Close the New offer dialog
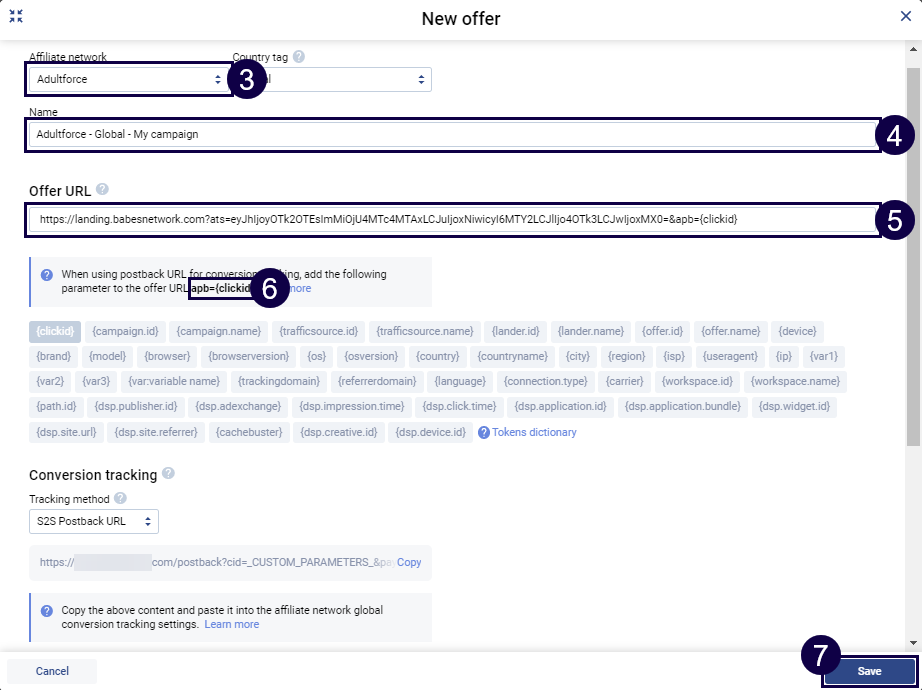This screenshot has width=922, height=690. click(906, 17)
